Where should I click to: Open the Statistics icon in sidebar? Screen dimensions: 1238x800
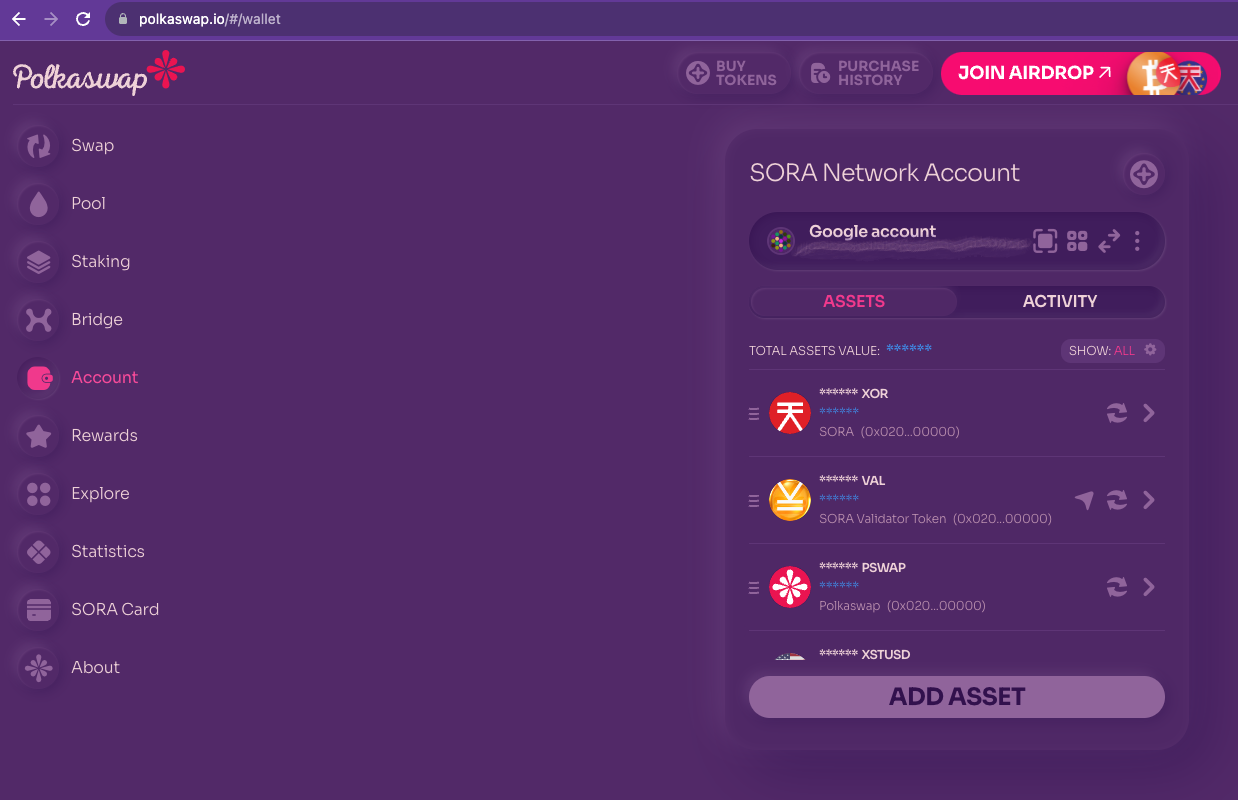click(x=39, y=552)
